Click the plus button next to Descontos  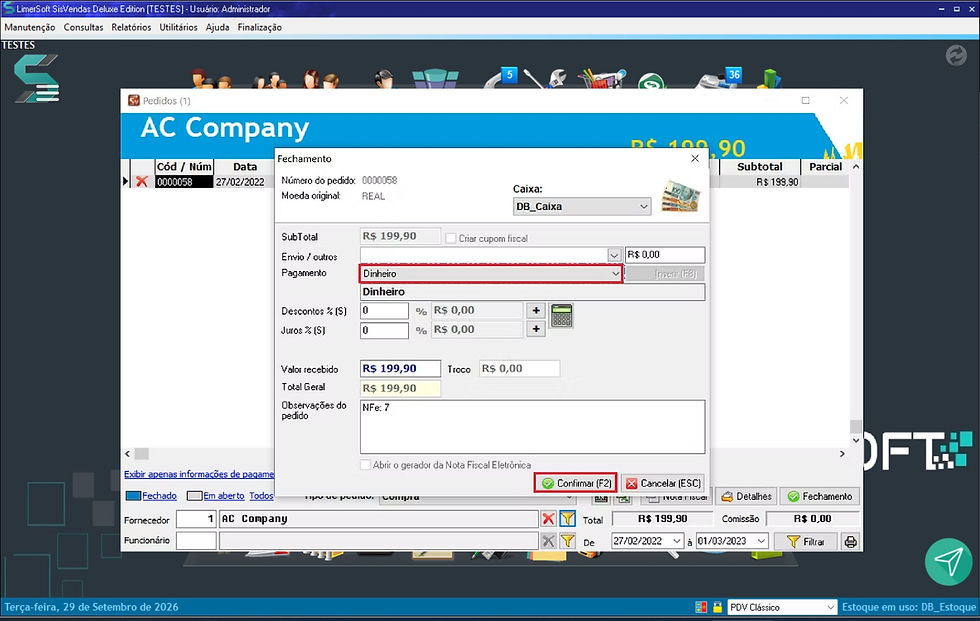click(x=536, y=310)
